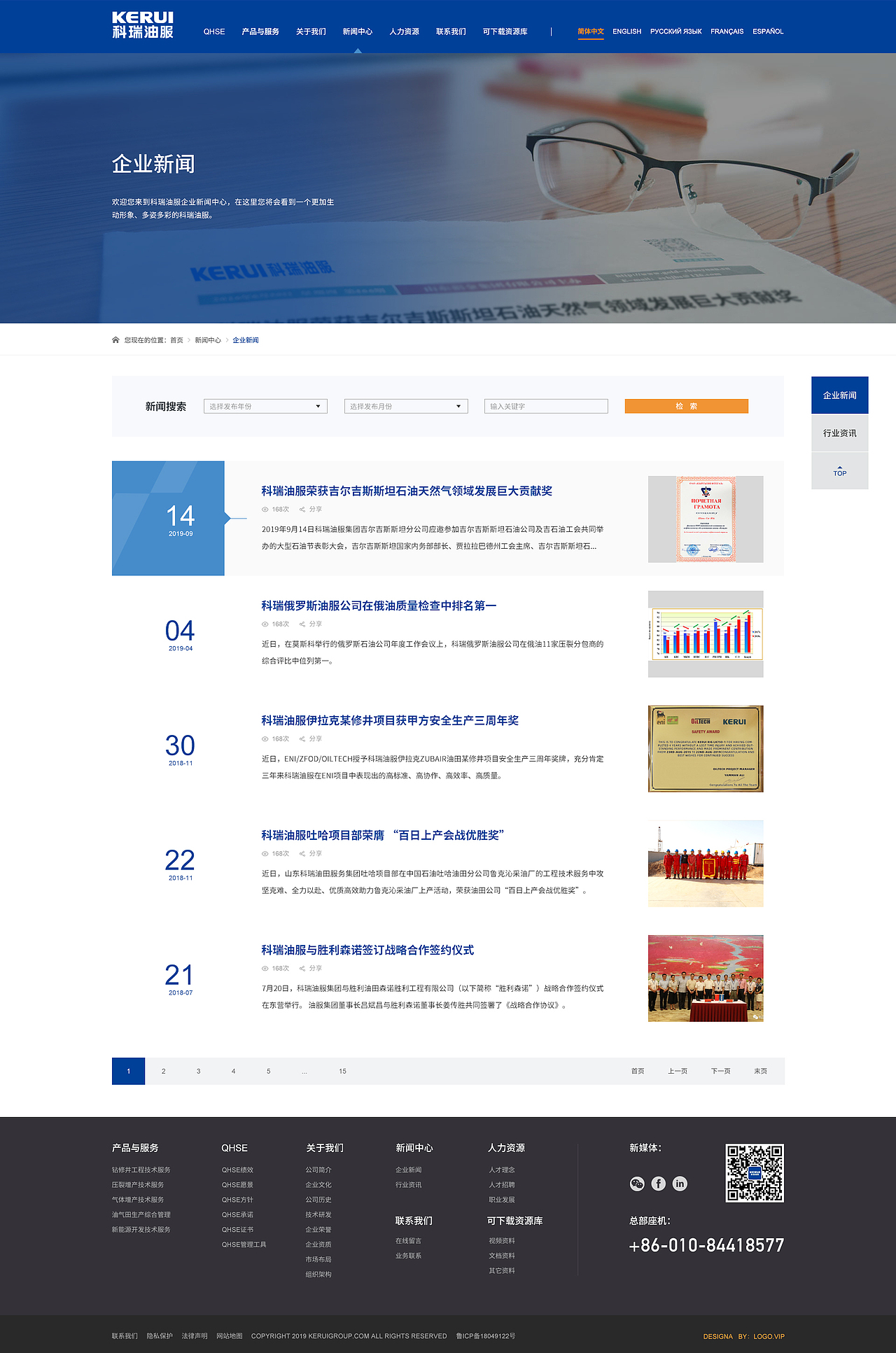Open article 科瑞俄罗斯油服公司在俄油质量检查中排名第一
This screenshot has width=896, height=1353.
(x=379, y=606)
